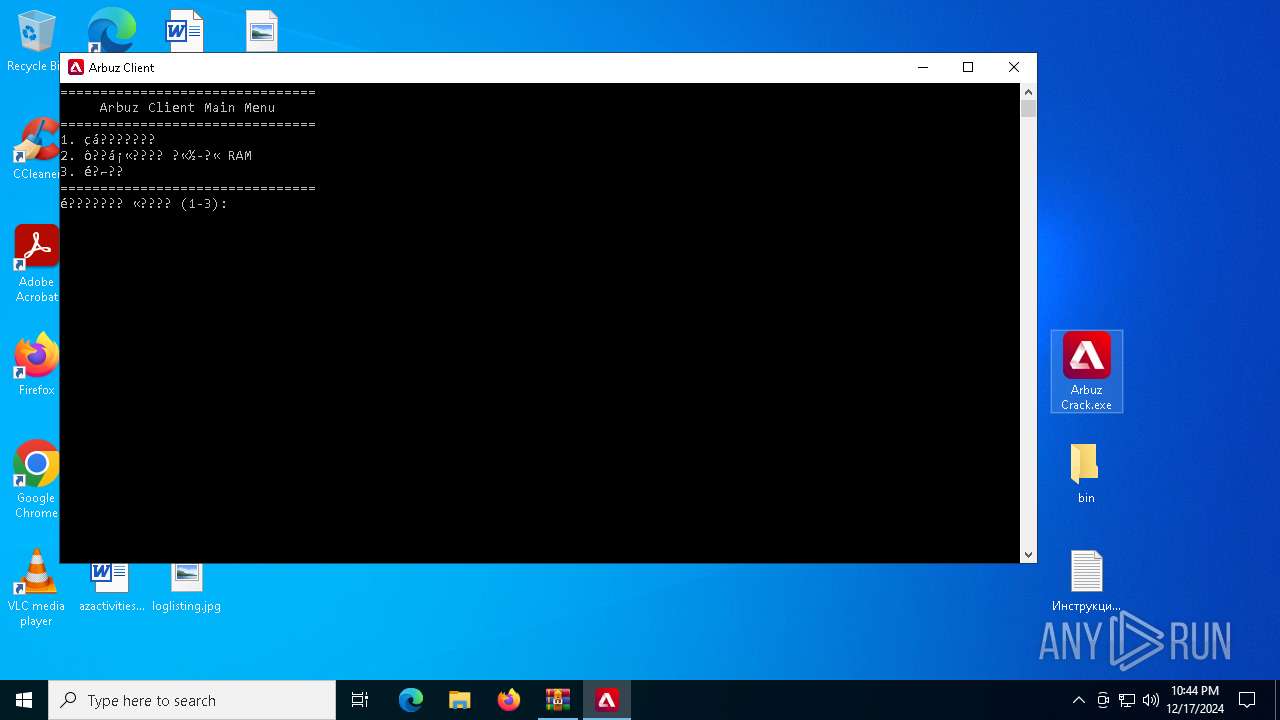Screen dimensions: 1280x720
Task: Open the VLC media player shortcut
Action: pos(36,588)
